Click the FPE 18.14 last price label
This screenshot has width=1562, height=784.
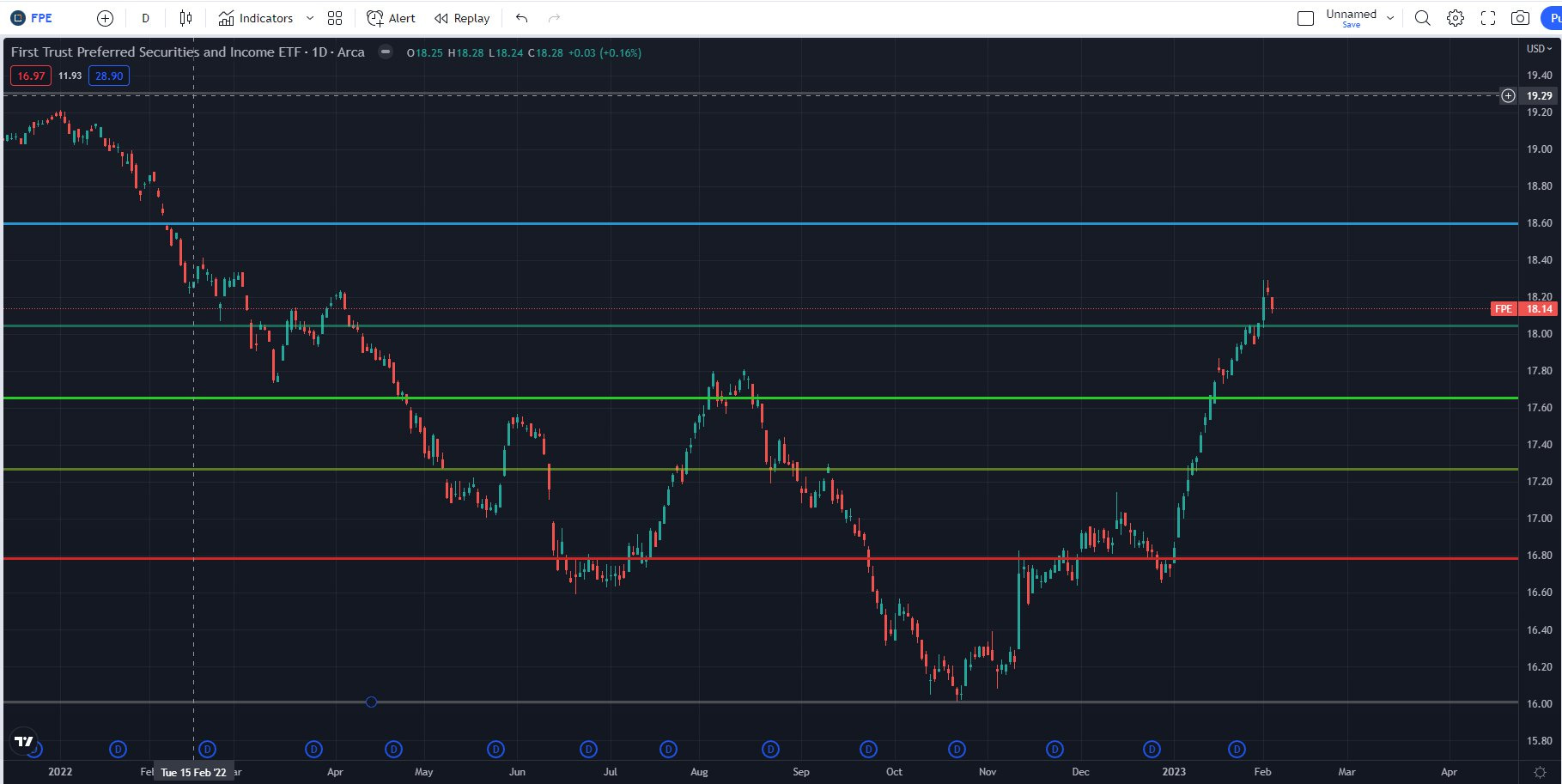click(x=1524, y=309)
